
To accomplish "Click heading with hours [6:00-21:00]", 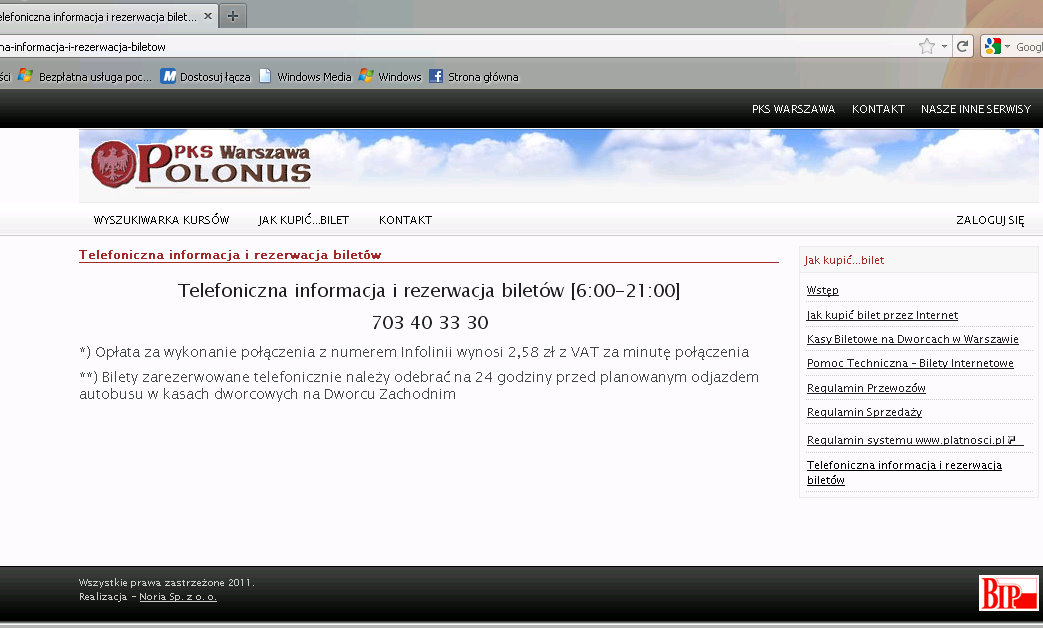I will click(428, 291).
